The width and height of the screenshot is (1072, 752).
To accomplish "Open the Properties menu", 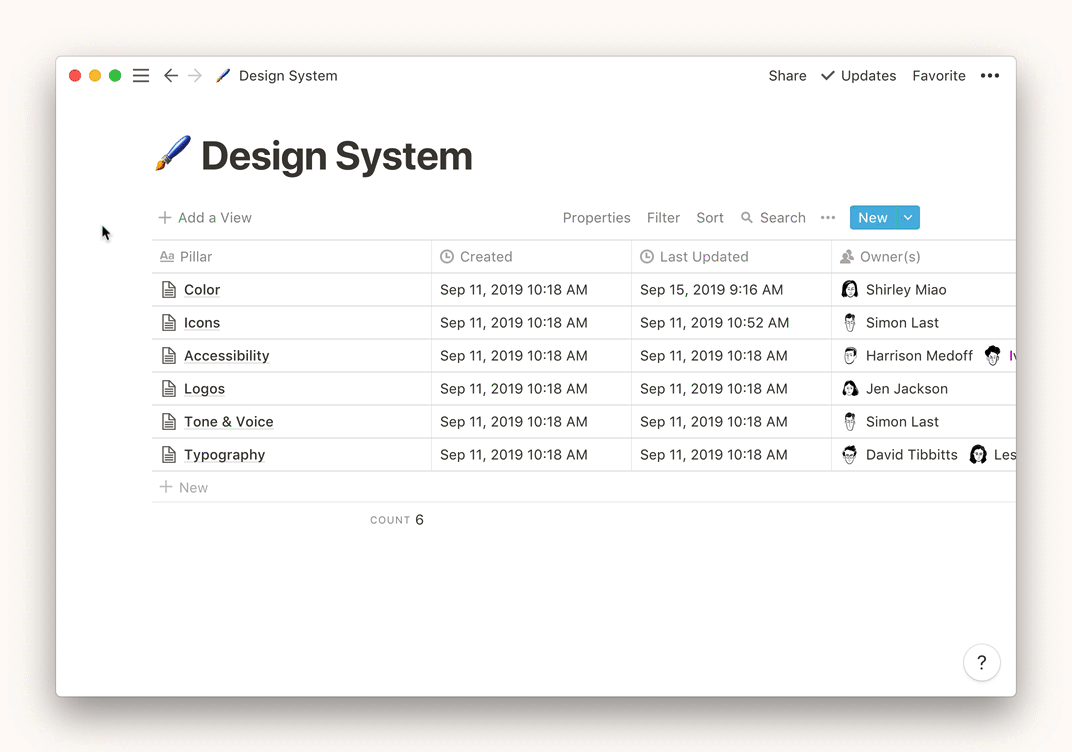I will click(x=596, y=218).
